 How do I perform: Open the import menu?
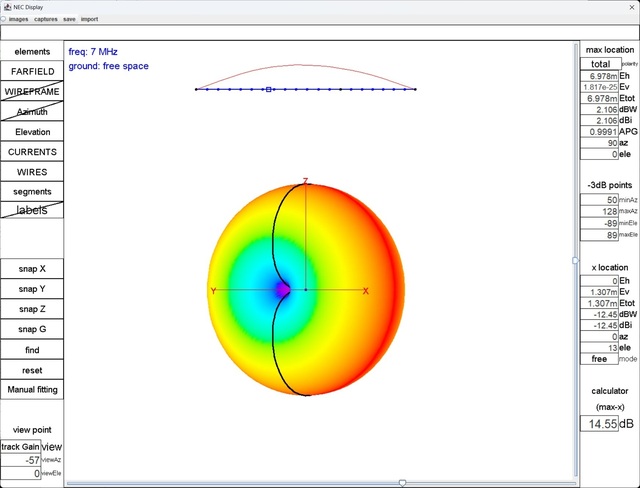pos(89,19)
